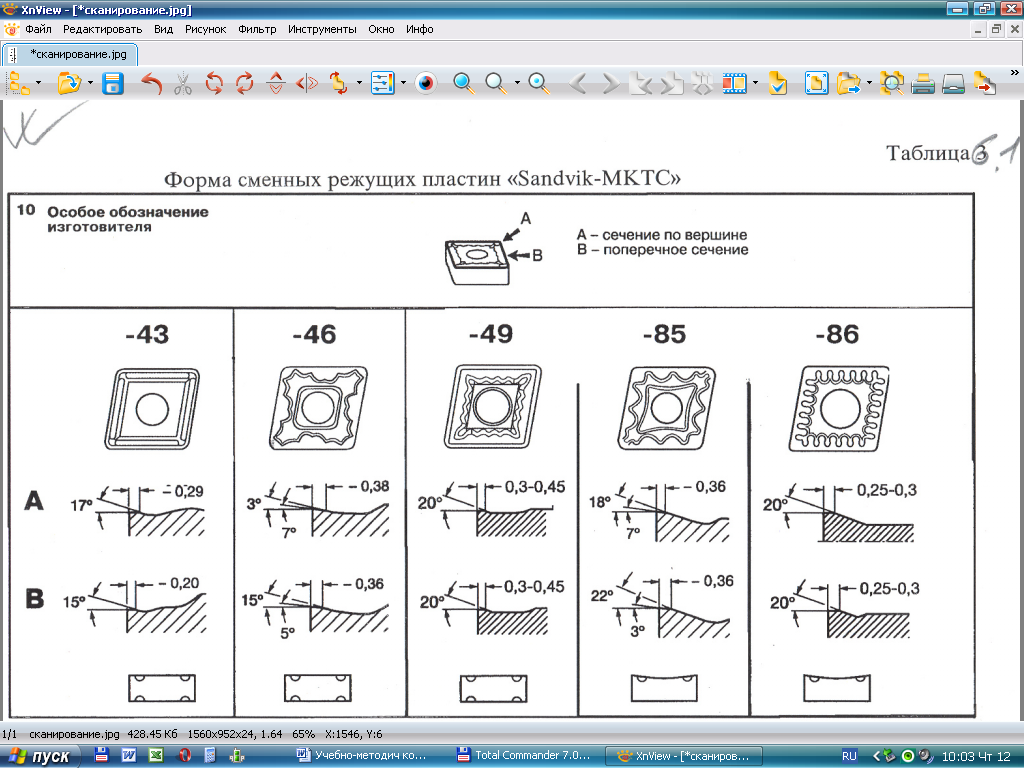Click the next page icon
1024x768 pixels.
click(671, 84)
